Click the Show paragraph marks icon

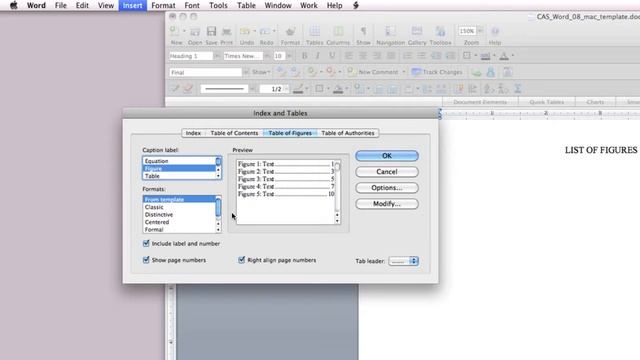pyautogui.click(x=363, y=31)
